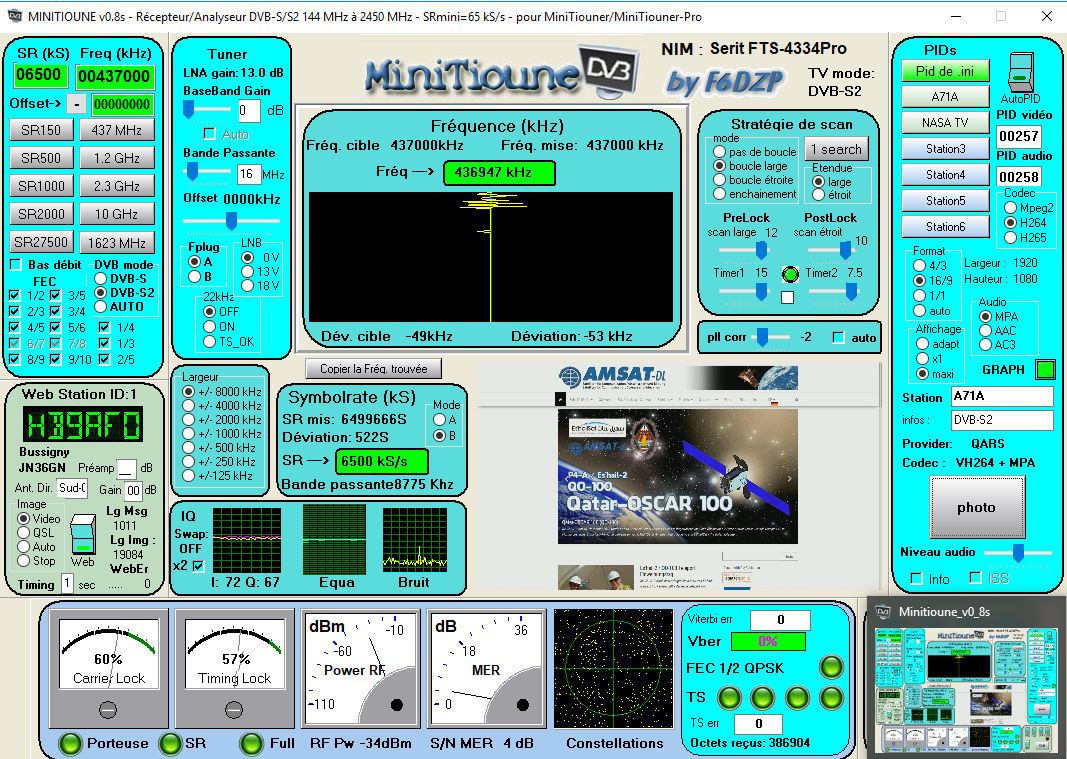Viewport: 1067px width, 759px height.
Task: Click the 1 search button
Action: [x=836, y=149]
